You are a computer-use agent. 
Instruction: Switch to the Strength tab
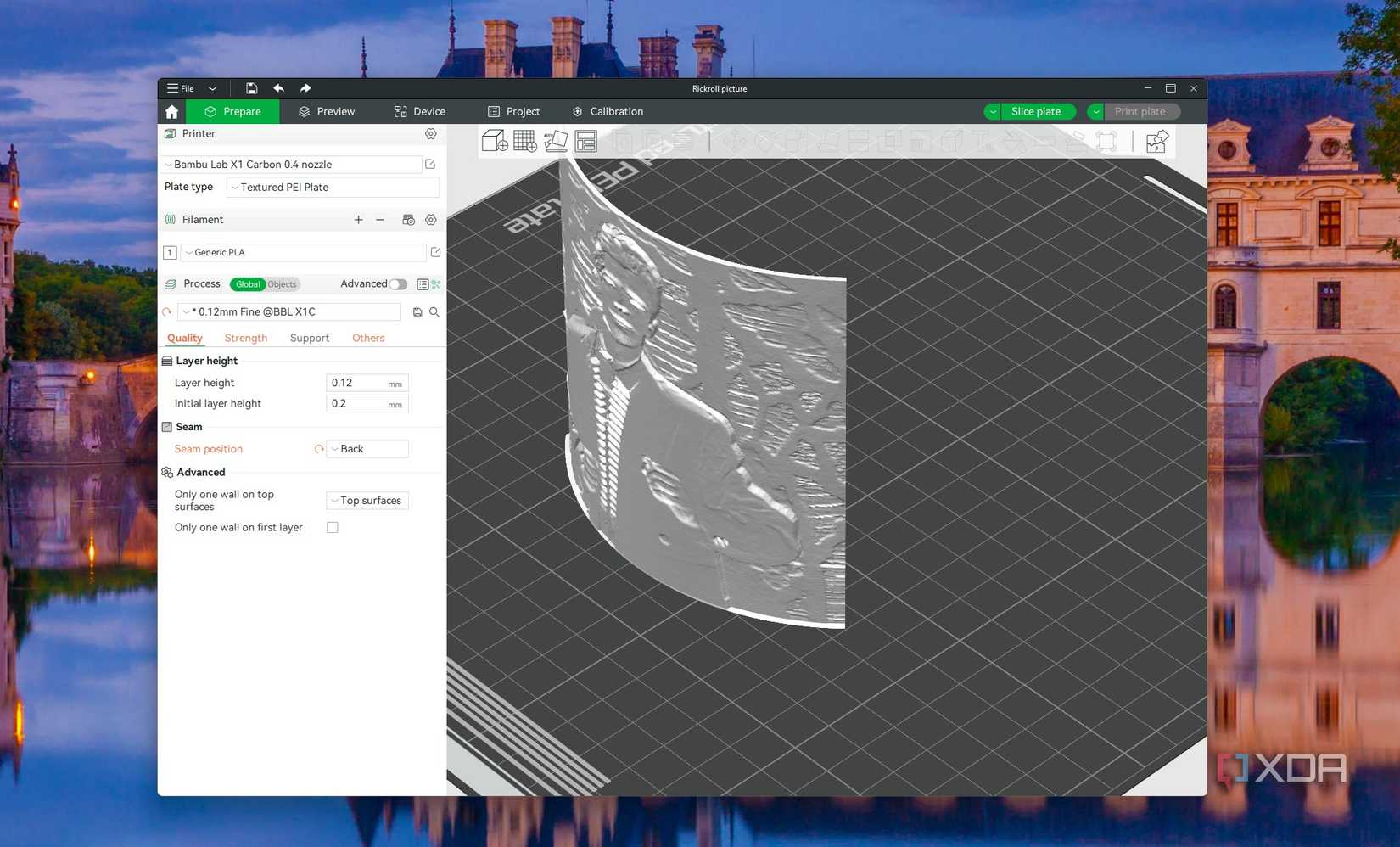(246, 338)
